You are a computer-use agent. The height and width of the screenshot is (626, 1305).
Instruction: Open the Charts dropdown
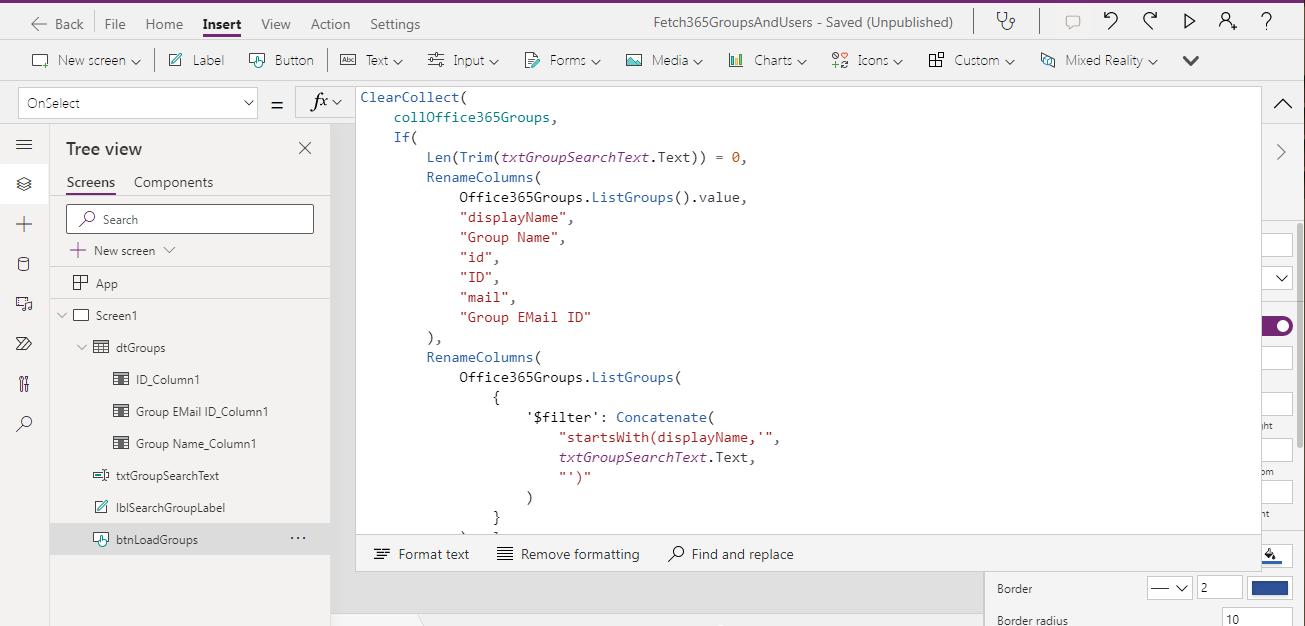point(767,60)
